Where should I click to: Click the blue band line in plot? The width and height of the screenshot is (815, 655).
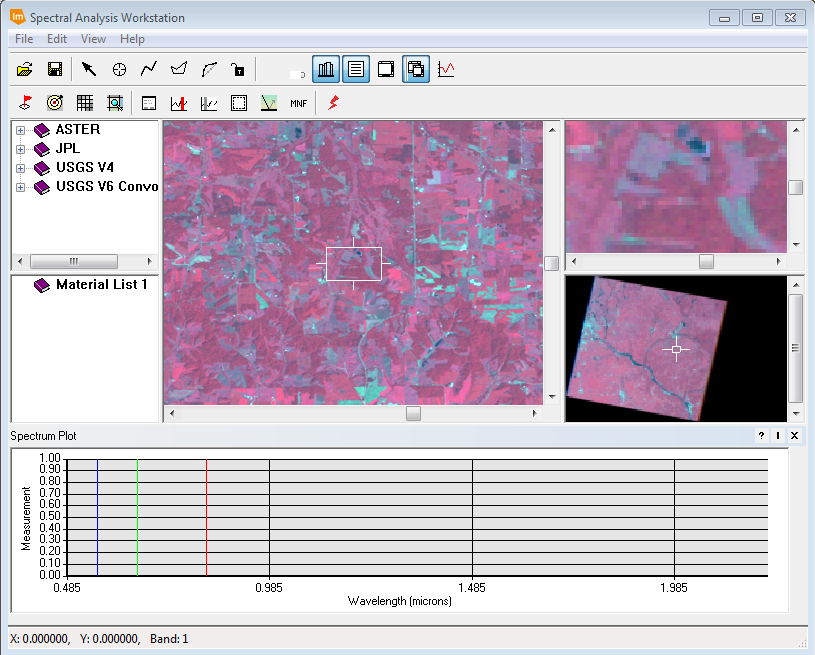(97, 517)
